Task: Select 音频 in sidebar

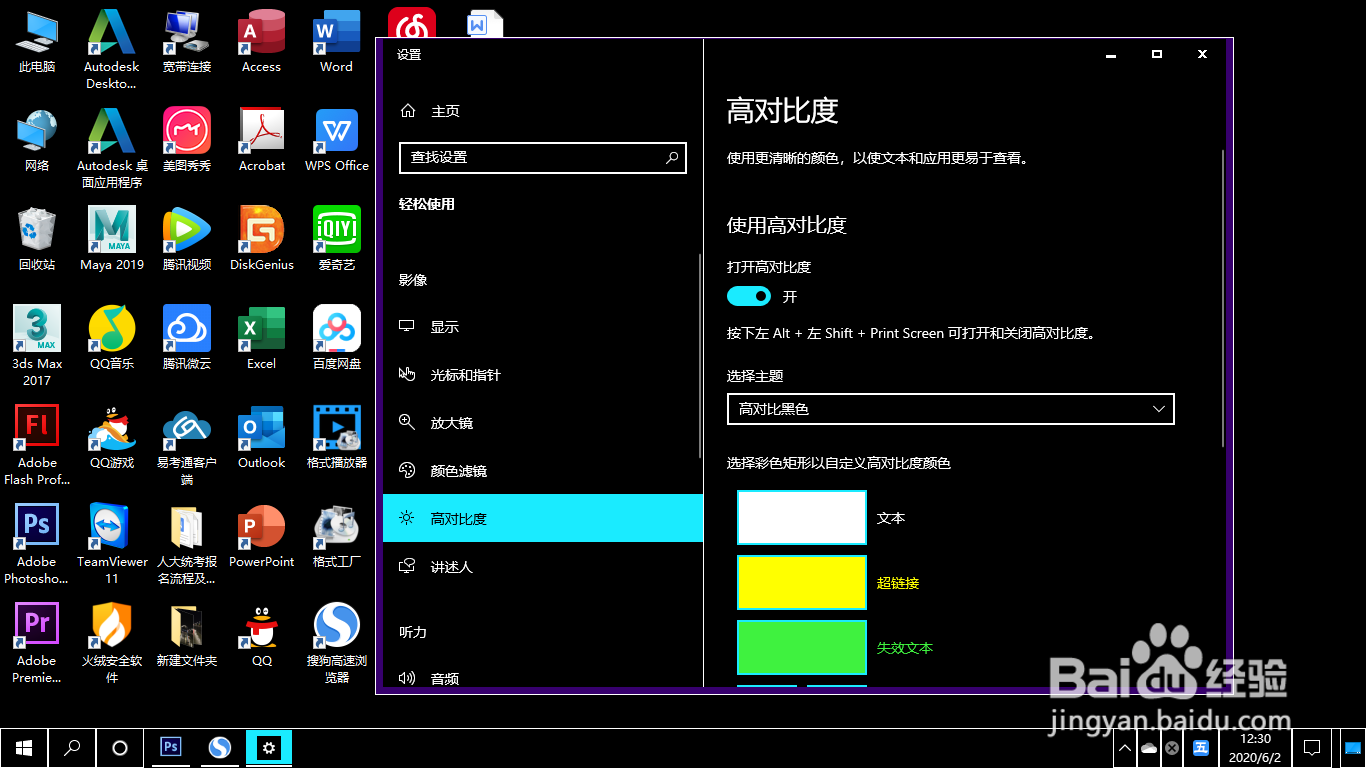Action: [x=543, y=678]
